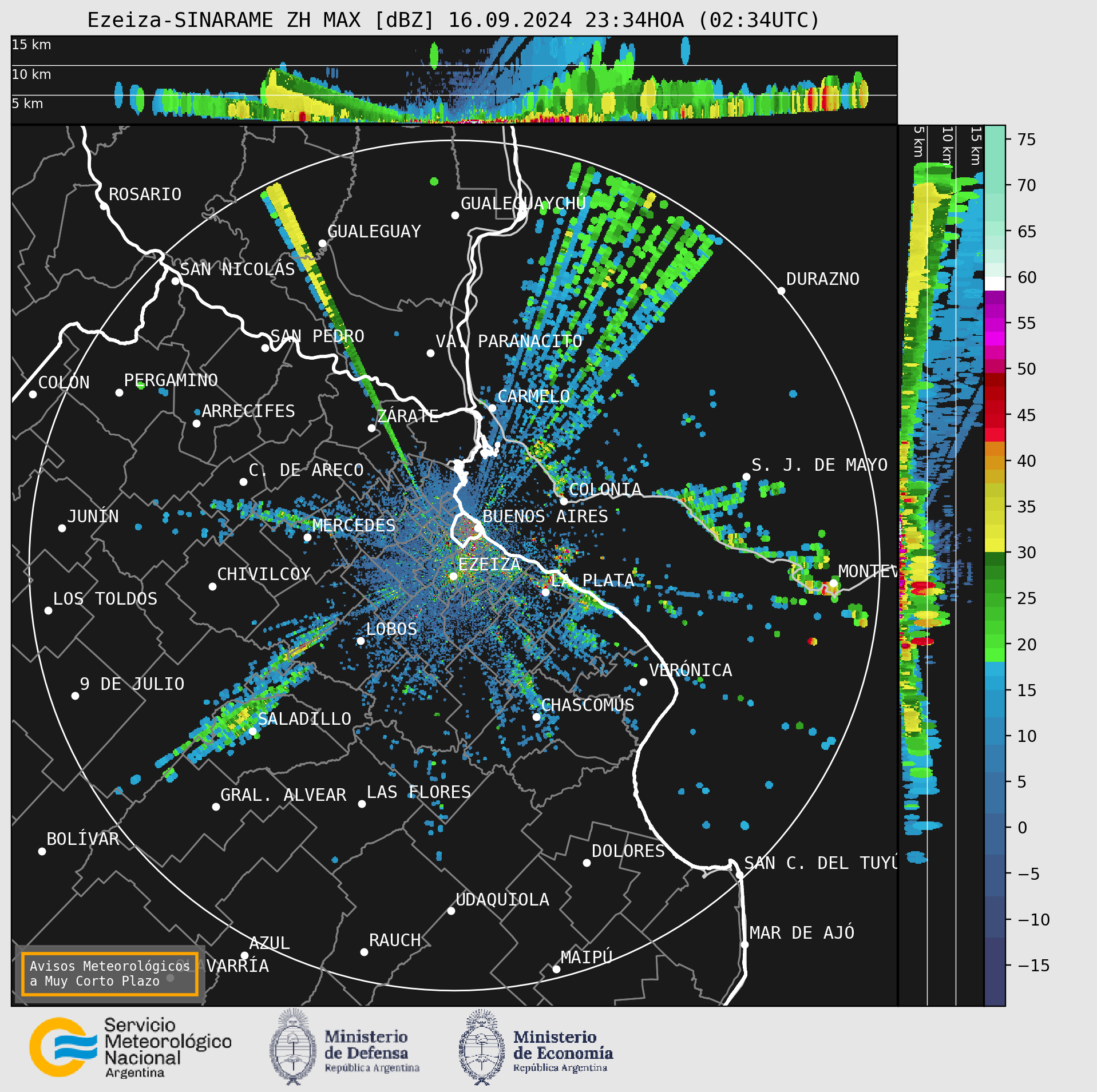Click the CARMELO city label
This screenshot has height=1092, width=1097.
[x=534, y=396]
